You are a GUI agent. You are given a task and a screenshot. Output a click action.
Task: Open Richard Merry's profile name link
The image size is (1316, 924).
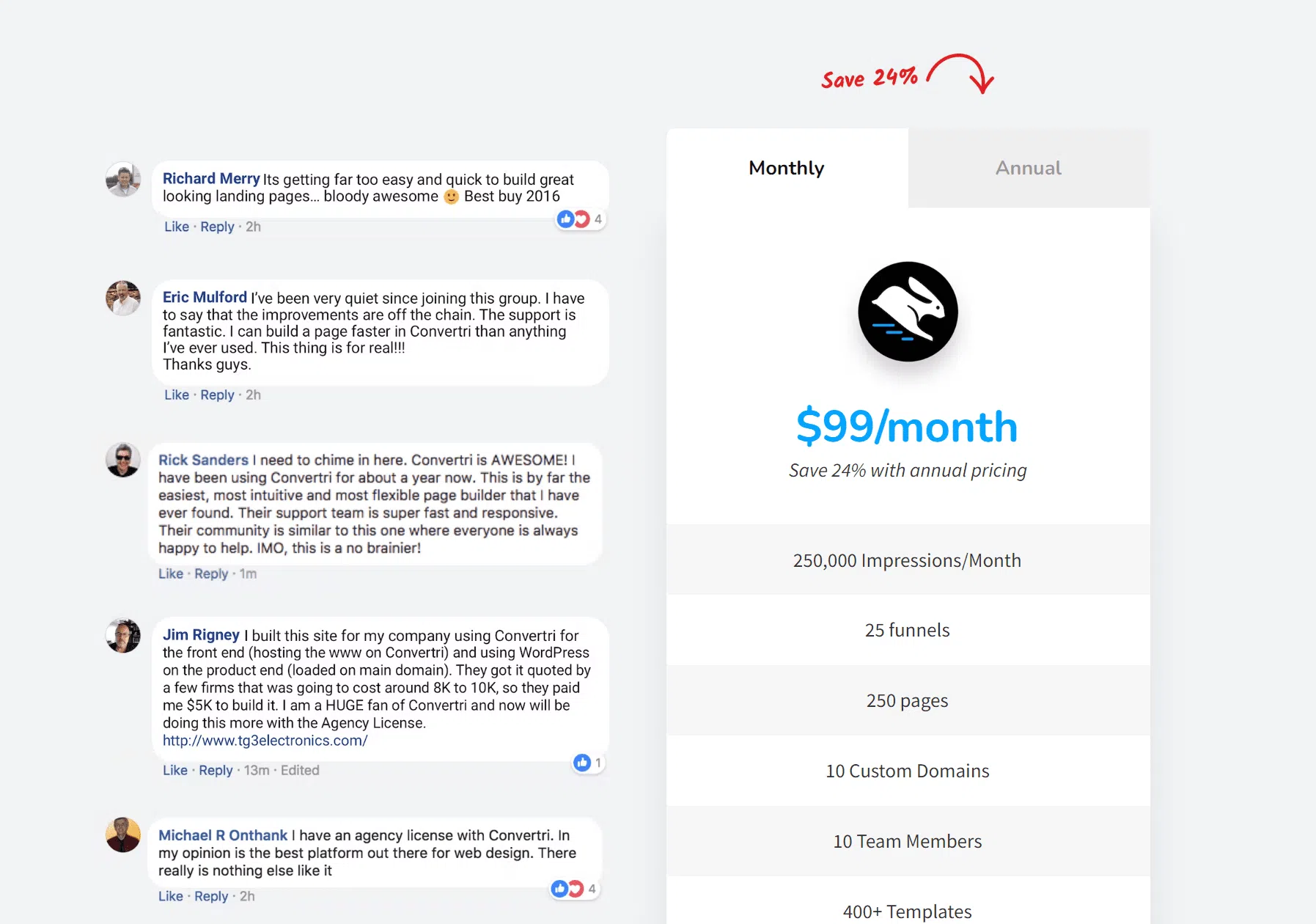click(211, 179)
